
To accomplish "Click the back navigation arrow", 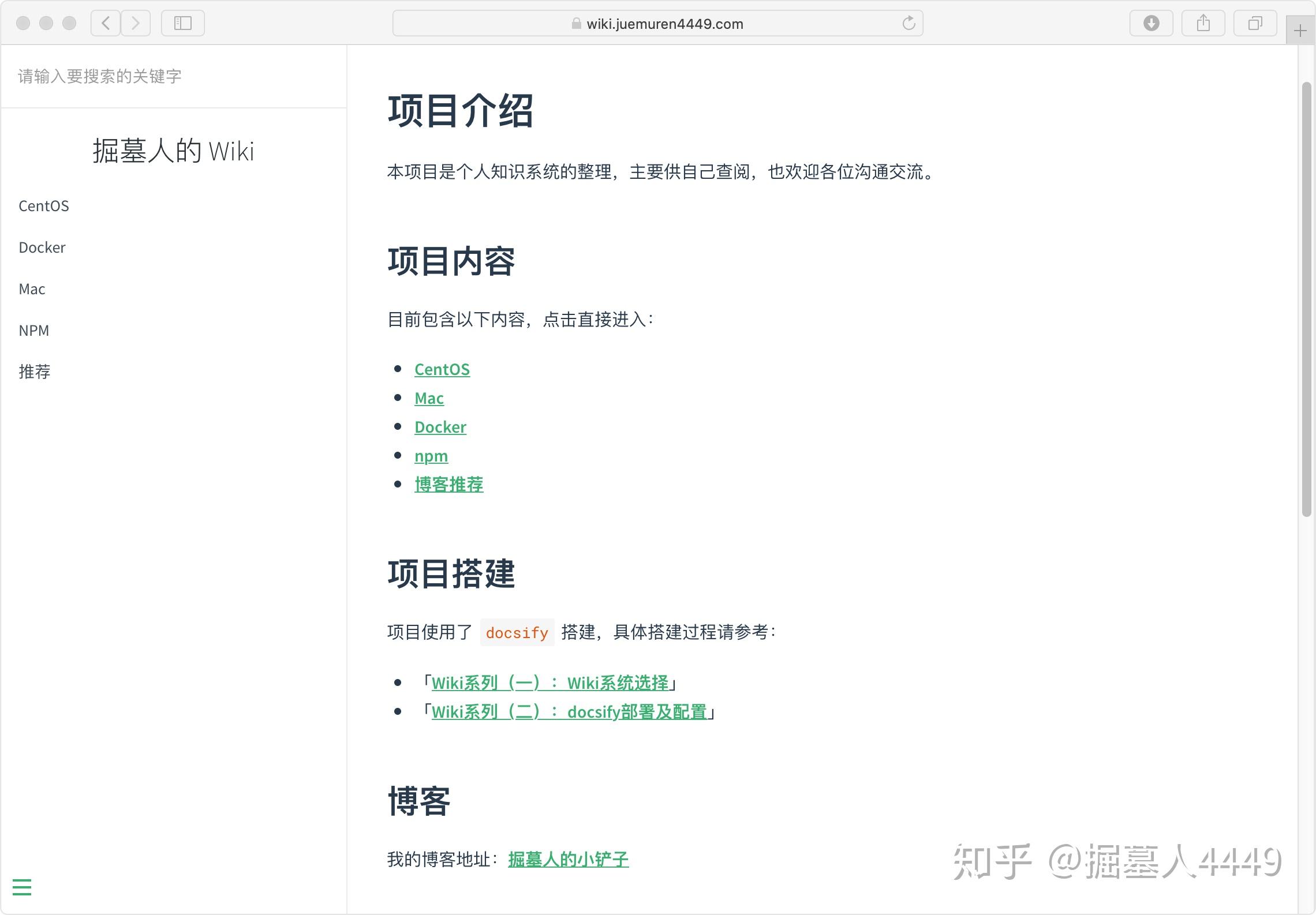I will click(104, 23).
